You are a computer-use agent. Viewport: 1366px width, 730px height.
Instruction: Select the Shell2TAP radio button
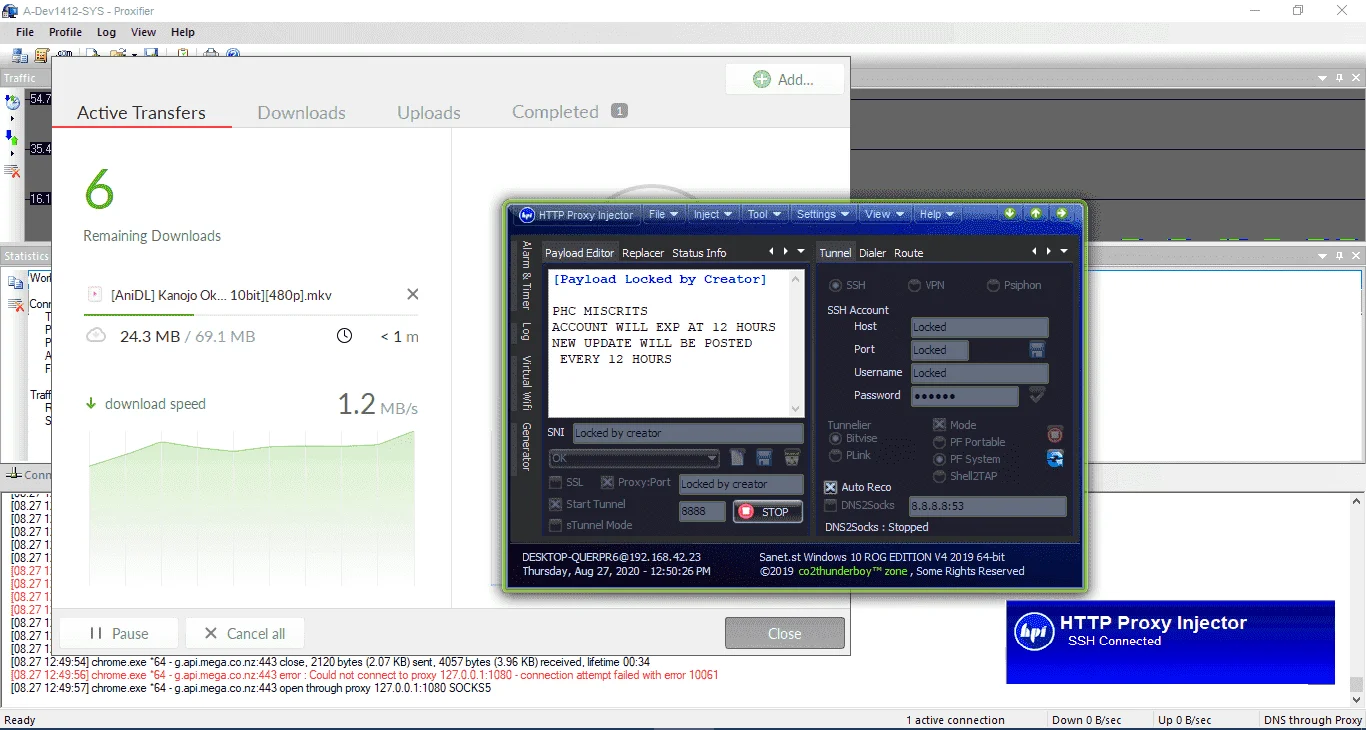(939, 476)
